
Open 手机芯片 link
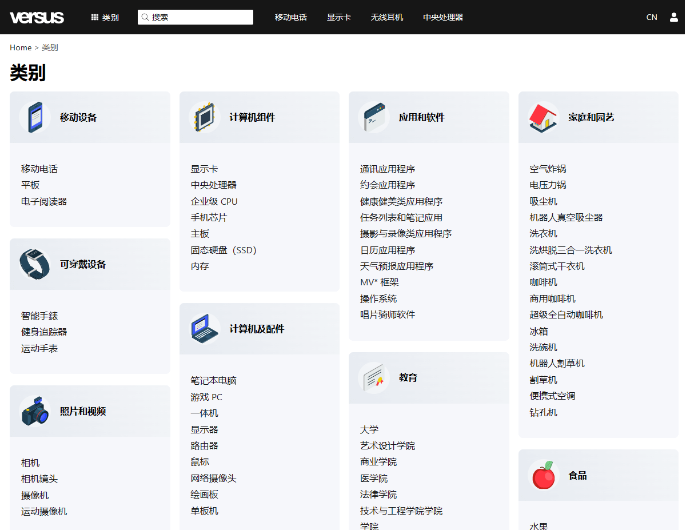(x=209, y=218)
